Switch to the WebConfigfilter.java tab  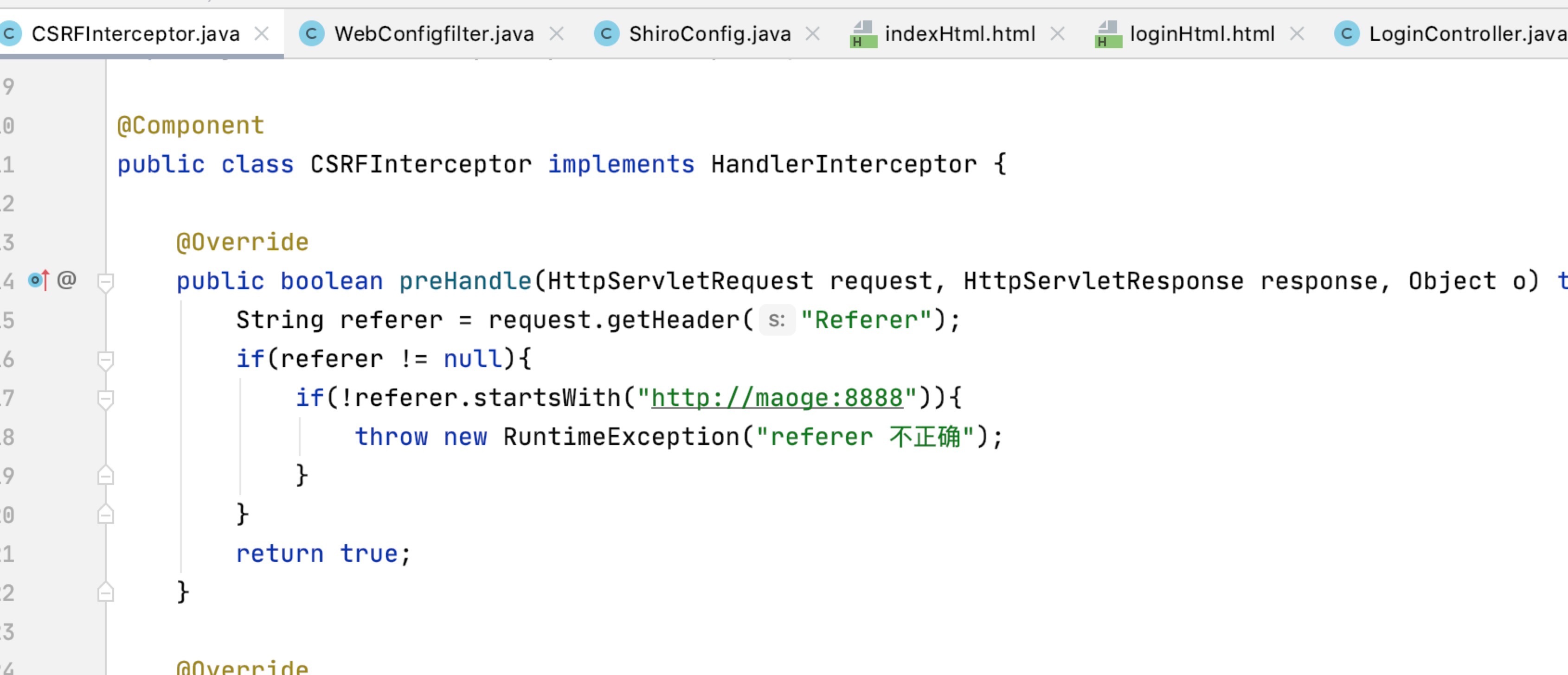(x=433, y=33)
